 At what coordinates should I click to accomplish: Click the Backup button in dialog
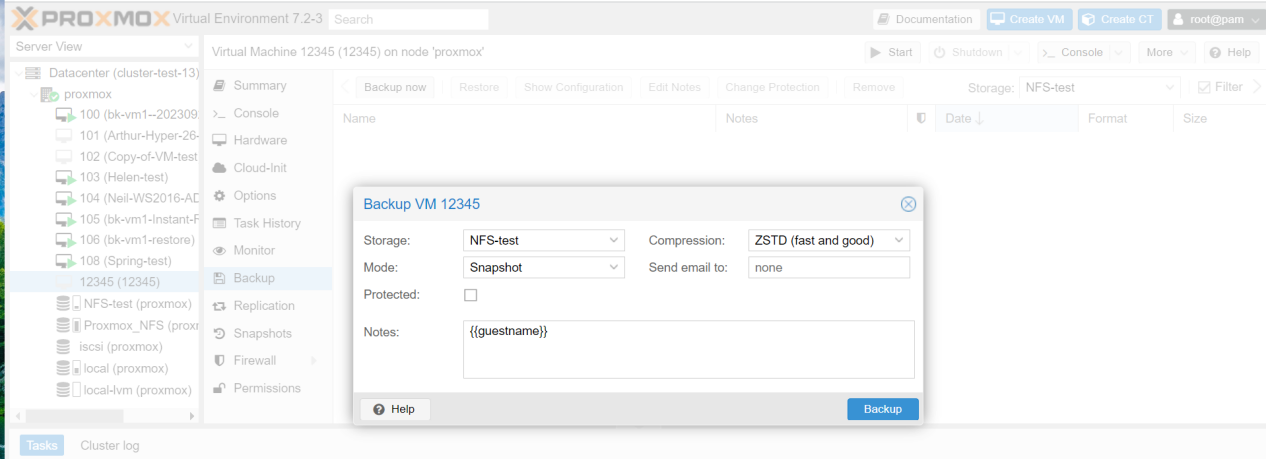(883, 409)
